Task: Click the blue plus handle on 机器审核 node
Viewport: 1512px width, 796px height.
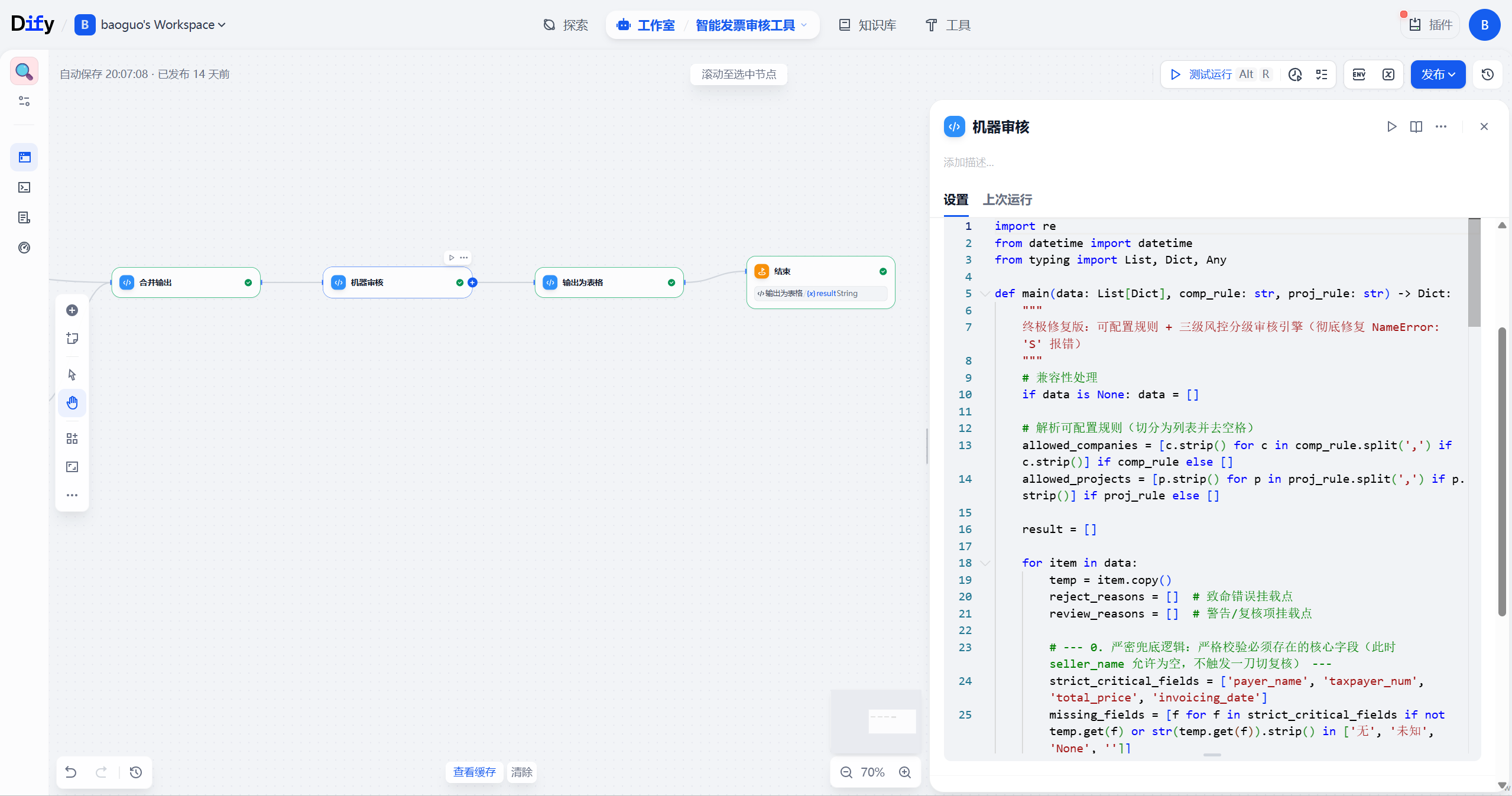Action: (x=472, y=282)
